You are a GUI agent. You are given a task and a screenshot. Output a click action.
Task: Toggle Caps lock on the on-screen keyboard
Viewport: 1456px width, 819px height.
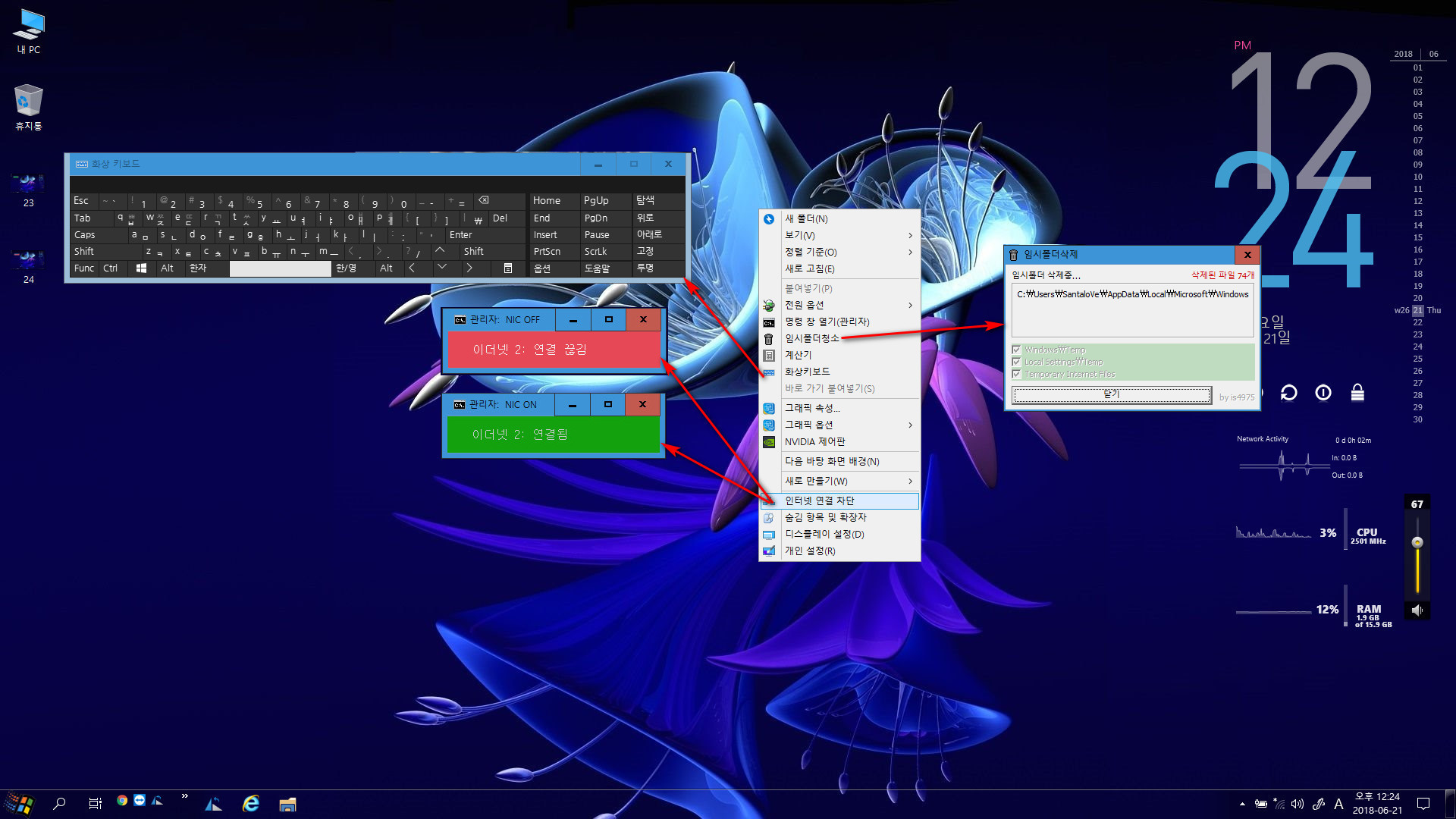(x=99, y=235)
